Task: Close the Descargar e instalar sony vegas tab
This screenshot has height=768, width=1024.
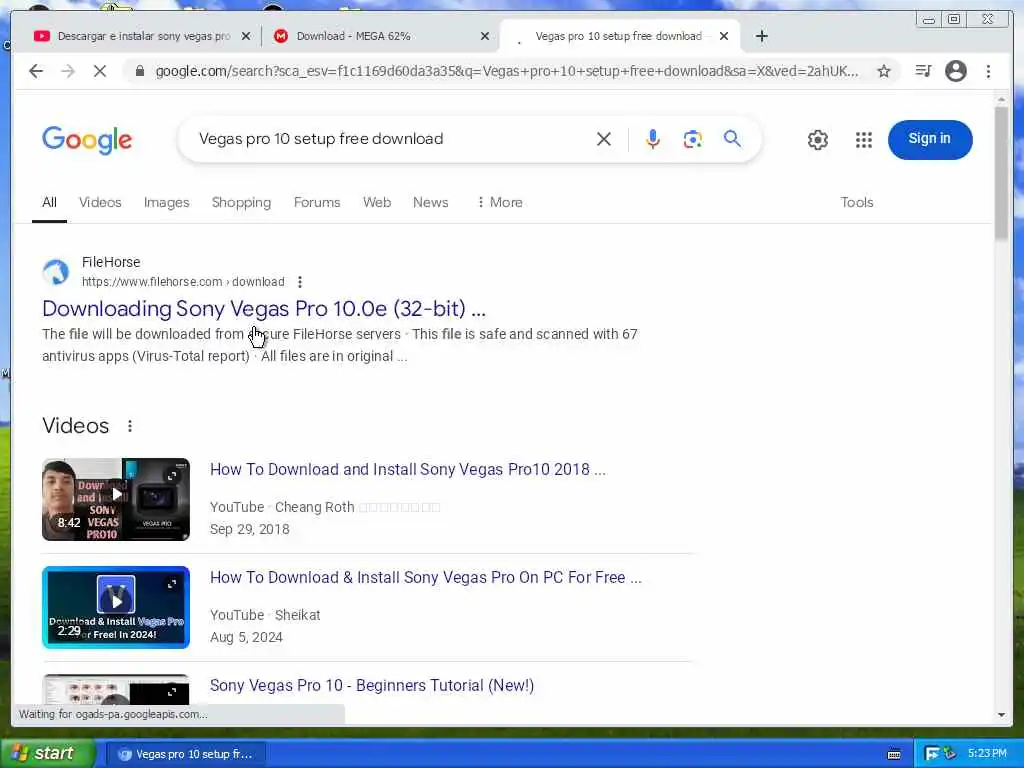Action: click(x=246, y=36)
